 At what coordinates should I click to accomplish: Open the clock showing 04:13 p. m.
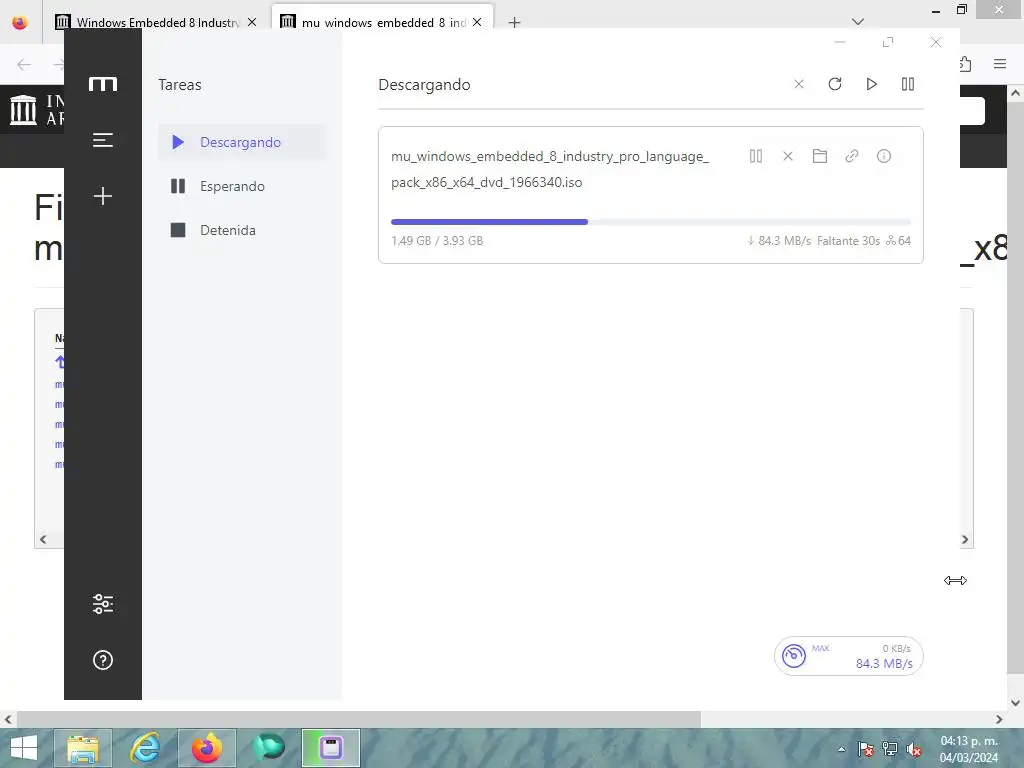pyautogui.click(x=969, y=749)
